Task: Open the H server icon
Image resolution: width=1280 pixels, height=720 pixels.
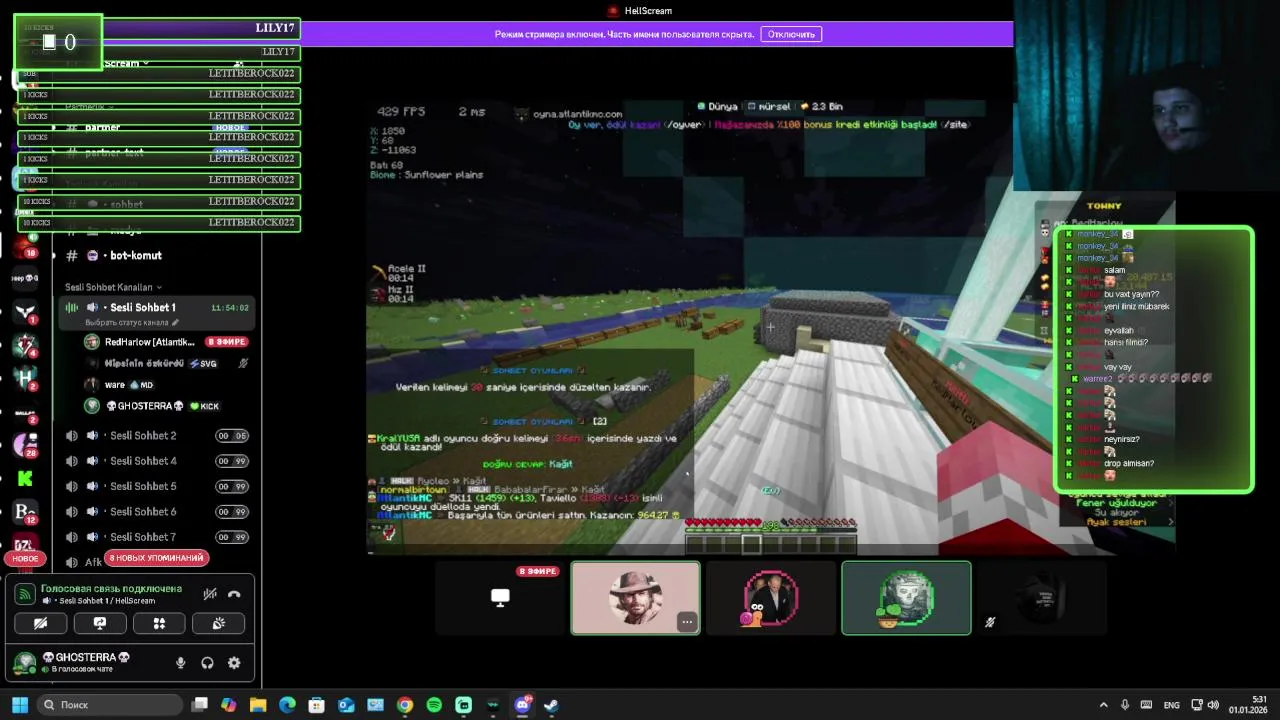Action: 25,378
